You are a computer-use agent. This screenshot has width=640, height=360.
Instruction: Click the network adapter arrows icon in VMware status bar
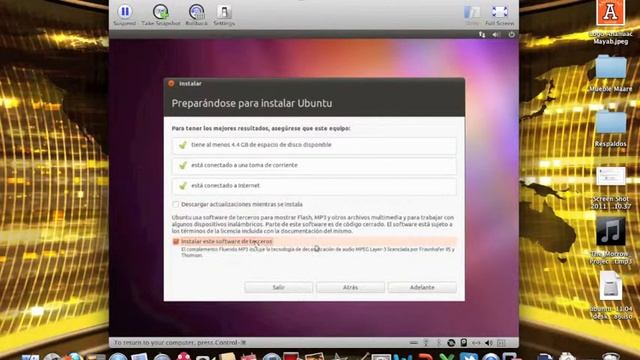(476, 343)
